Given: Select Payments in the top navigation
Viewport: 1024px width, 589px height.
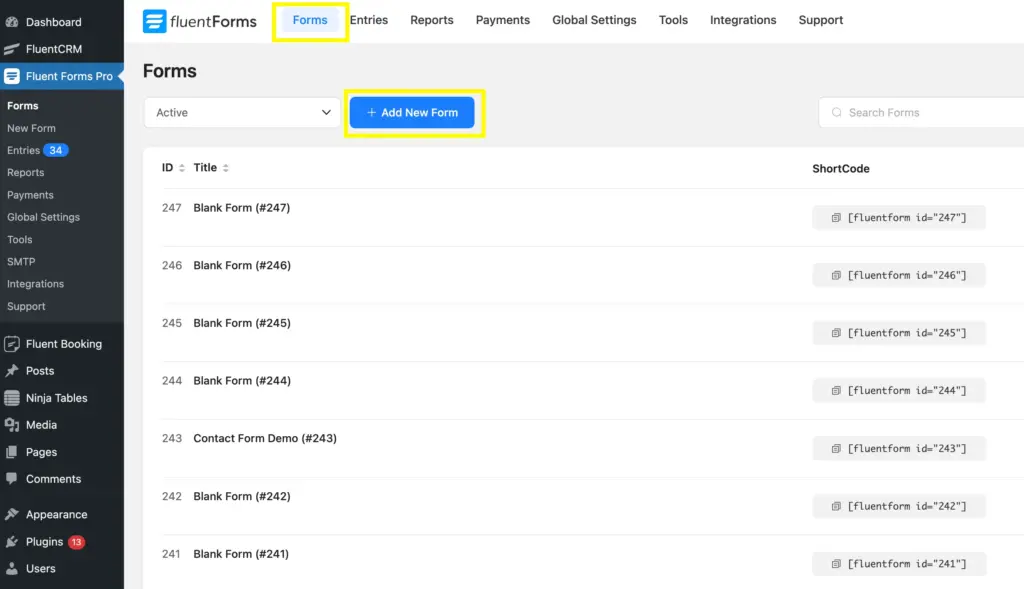Looking at the screenshot, I should click(502, 20).
